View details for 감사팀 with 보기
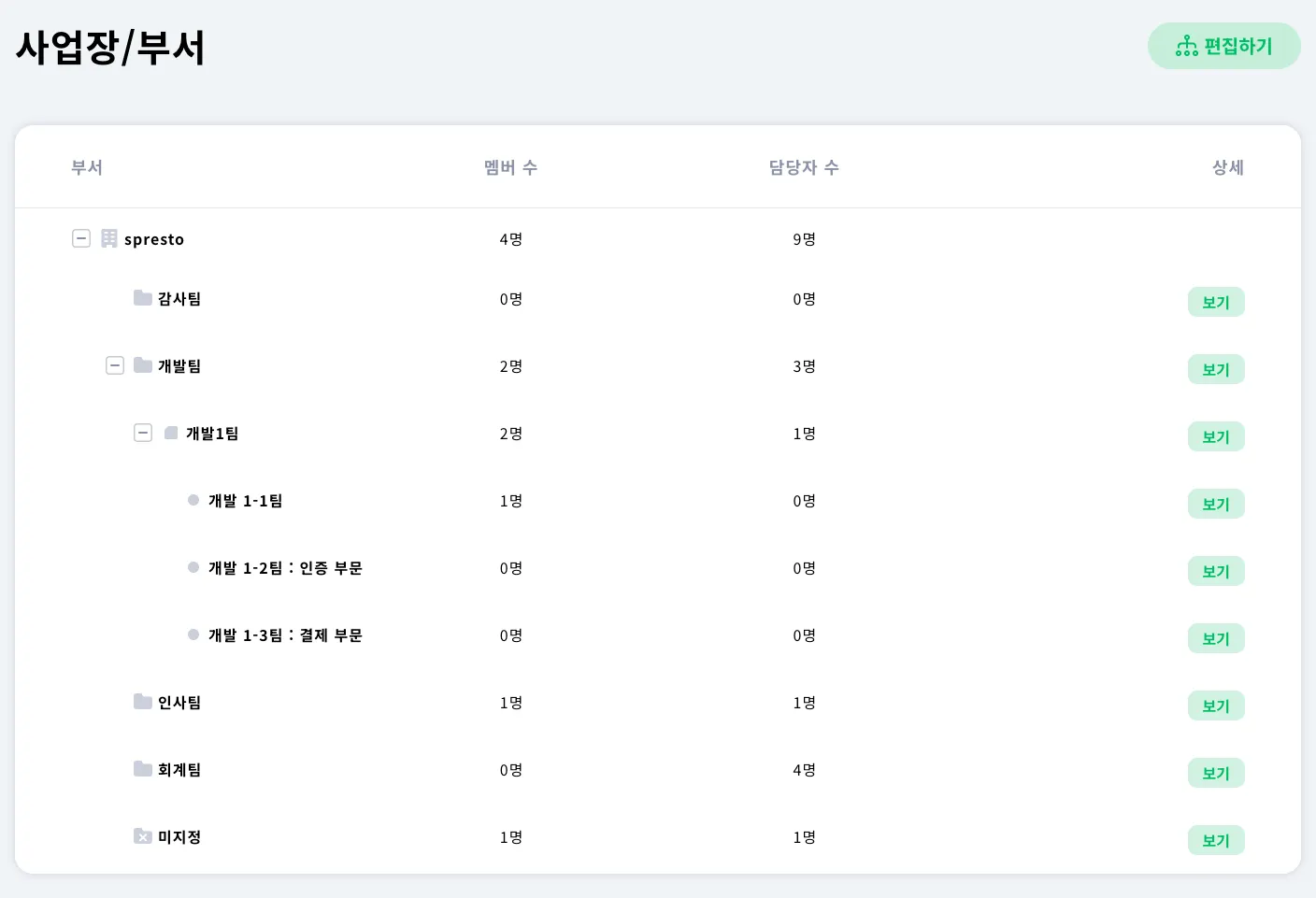This screenshot has width=1316, height=898. (x=1216, y=302)
